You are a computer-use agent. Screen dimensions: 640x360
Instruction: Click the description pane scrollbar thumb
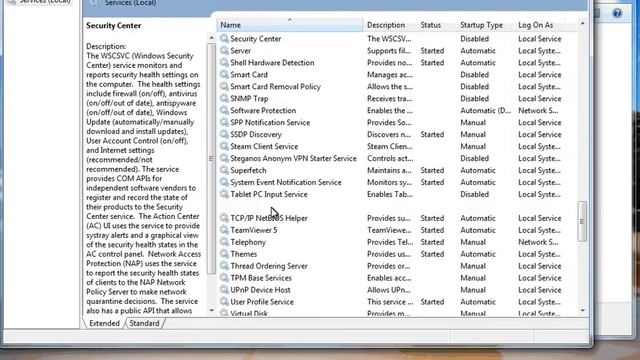211,158
